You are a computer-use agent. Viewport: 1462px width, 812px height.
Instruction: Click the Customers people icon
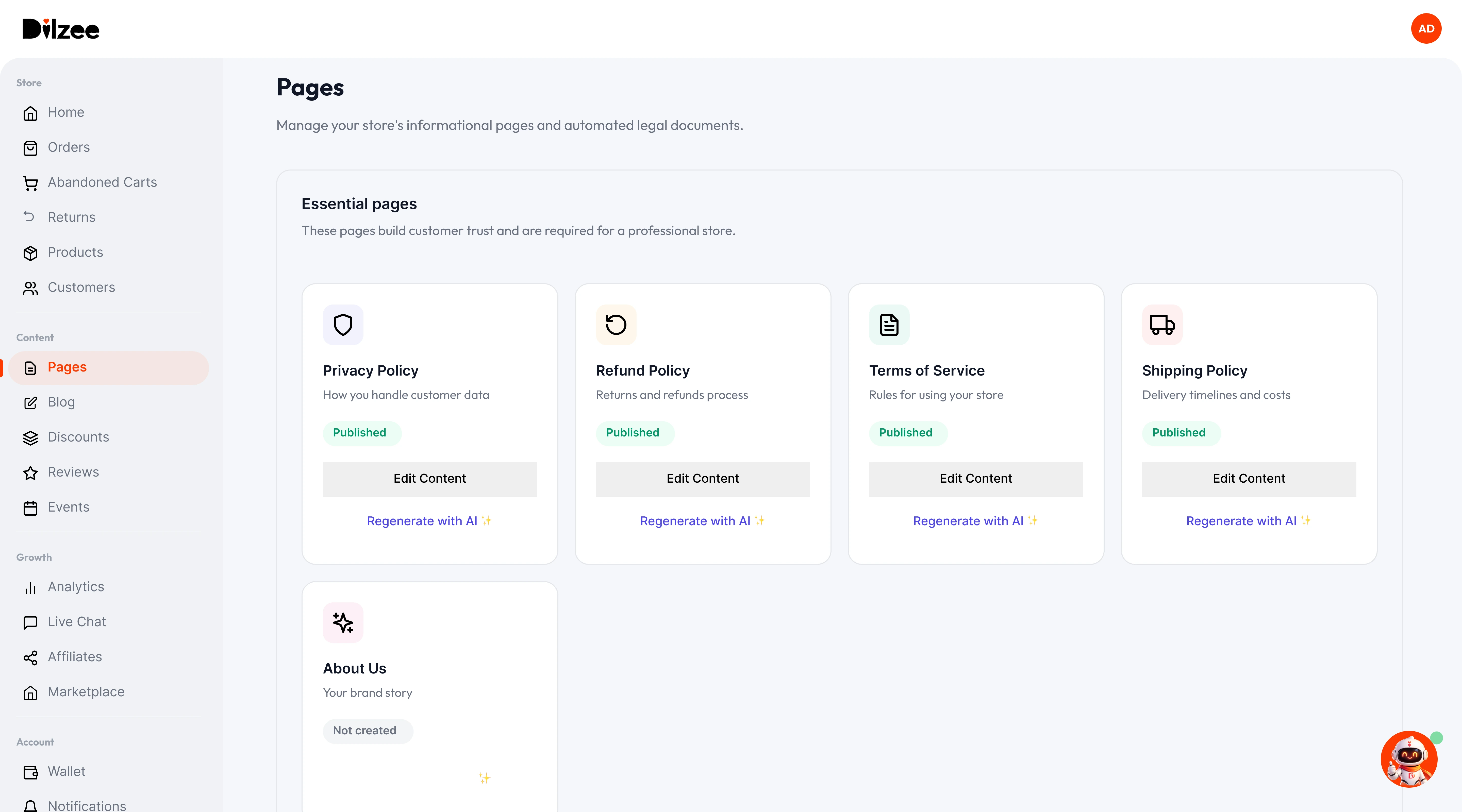coord(30,288)
